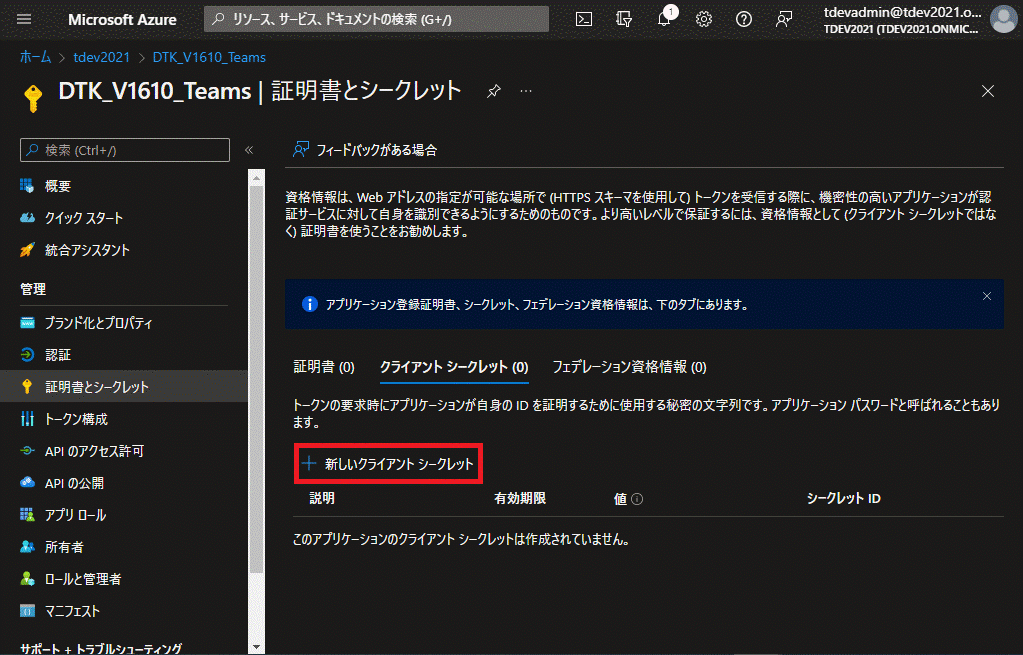
Task: Click the ブランド化とプロパティ icon
Action: coord(27,323)
